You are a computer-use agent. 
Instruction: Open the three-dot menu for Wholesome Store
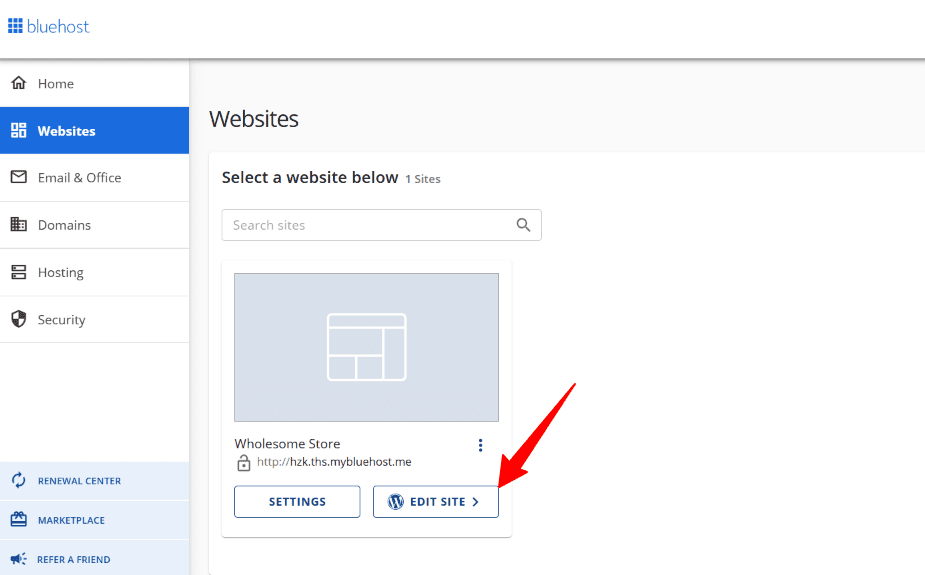480,445
